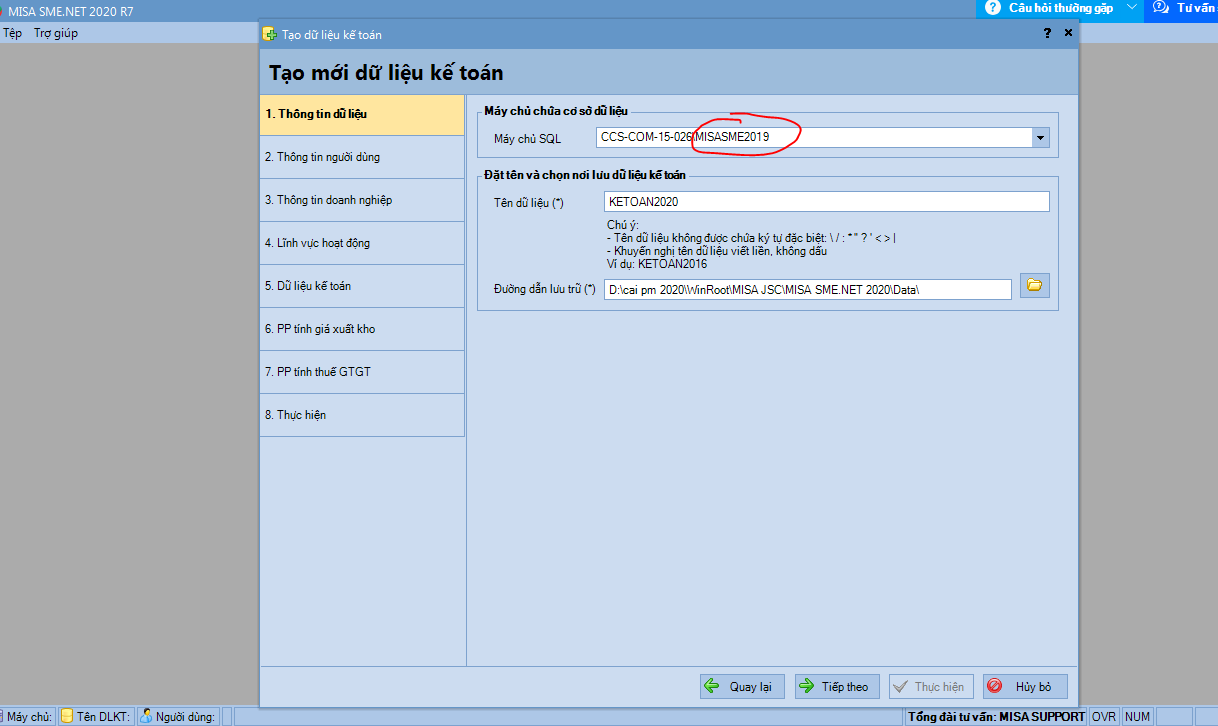Click the MISA SME.NET app icon in title bar
The image size is (1218, 726).
click(2, 10)
